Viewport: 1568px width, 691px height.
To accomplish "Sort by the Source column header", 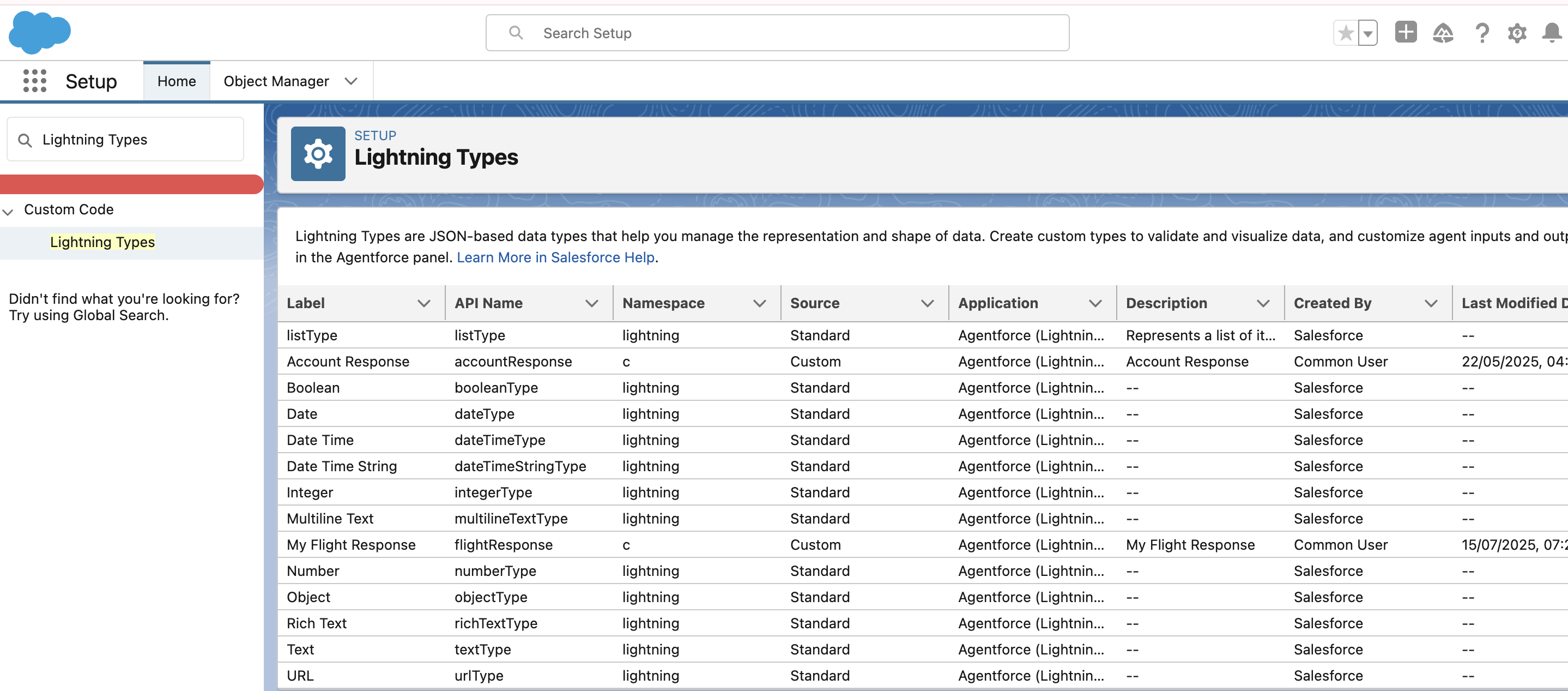I will [x=815, y=303].
